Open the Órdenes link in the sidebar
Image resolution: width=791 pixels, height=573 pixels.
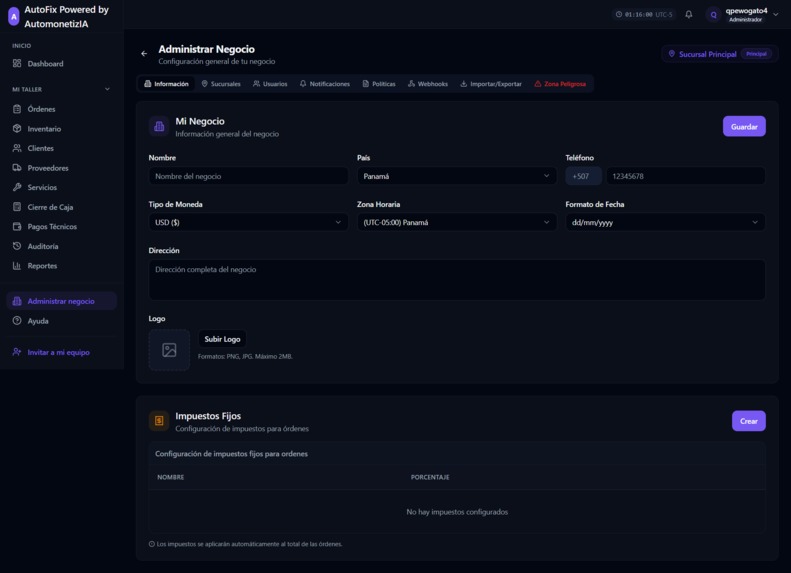click(x=41, y=109)
